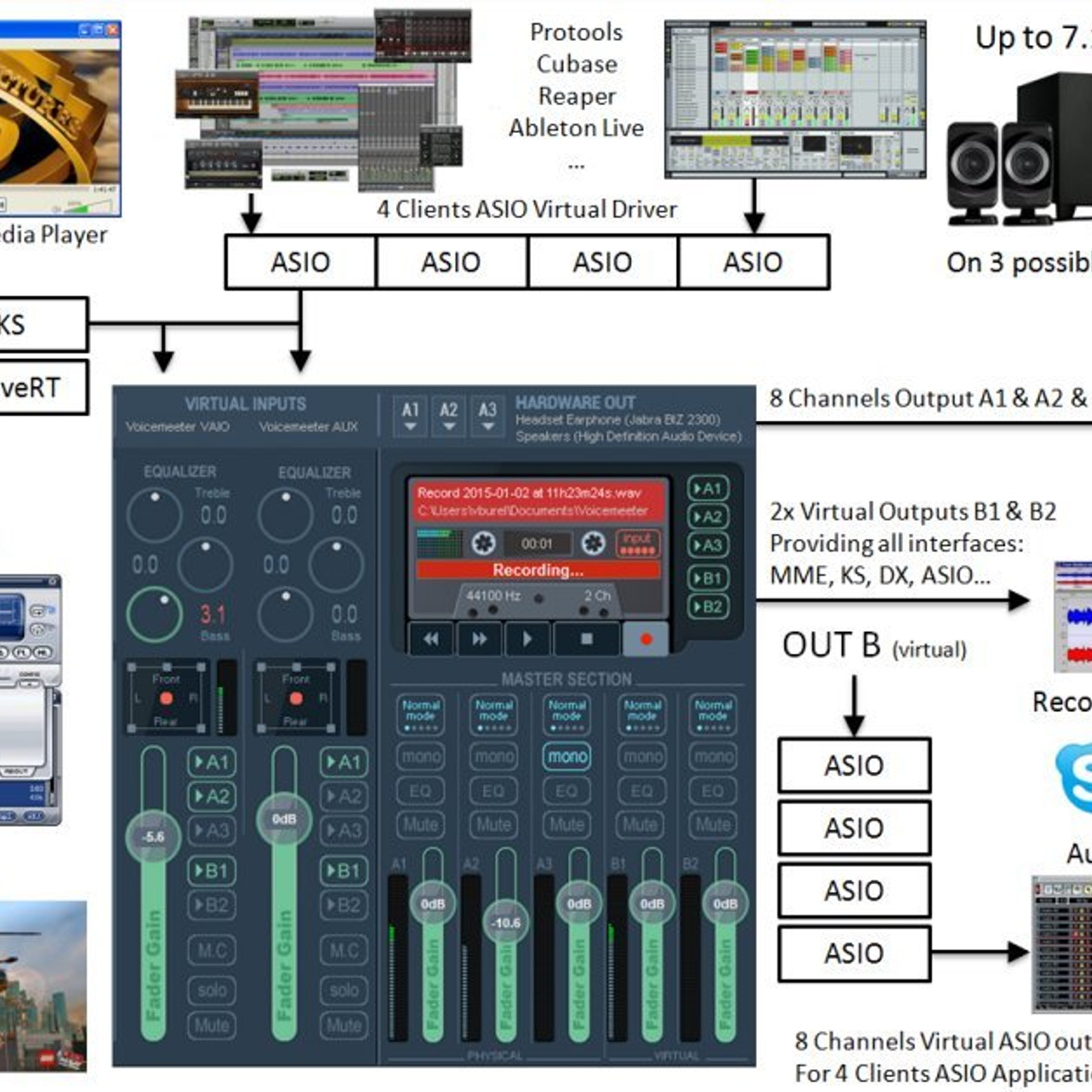Toggle recorder routing to B1 bus
The width and height of the screenshot is (1092, 1092).
[x=708, y=579]
